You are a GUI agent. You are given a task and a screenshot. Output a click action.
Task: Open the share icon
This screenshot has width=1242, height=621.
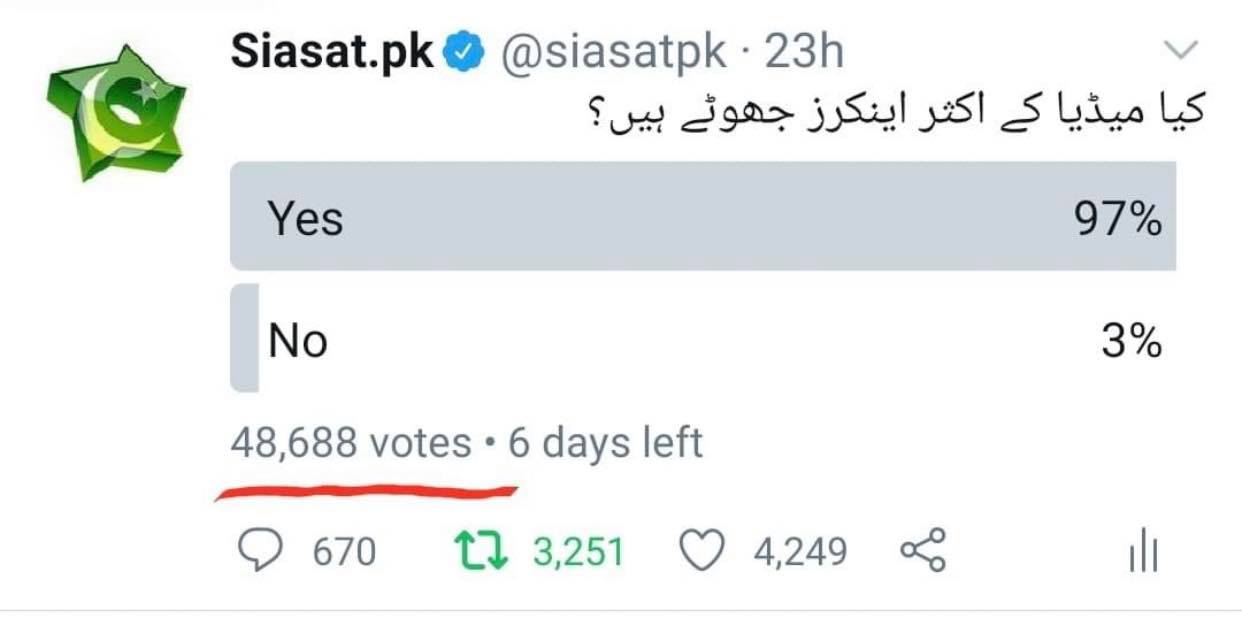(x=922, y=551)
